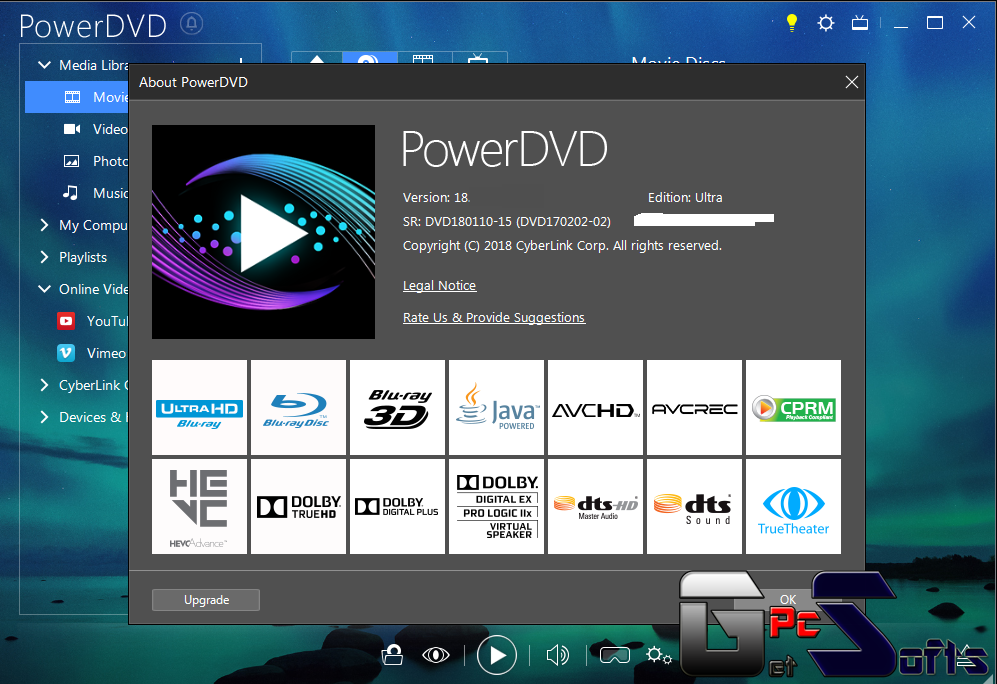Collapse the Media Library tree
Image resolution: width=997 pixels, height=684 pixels.
click(x=45, y=65)
